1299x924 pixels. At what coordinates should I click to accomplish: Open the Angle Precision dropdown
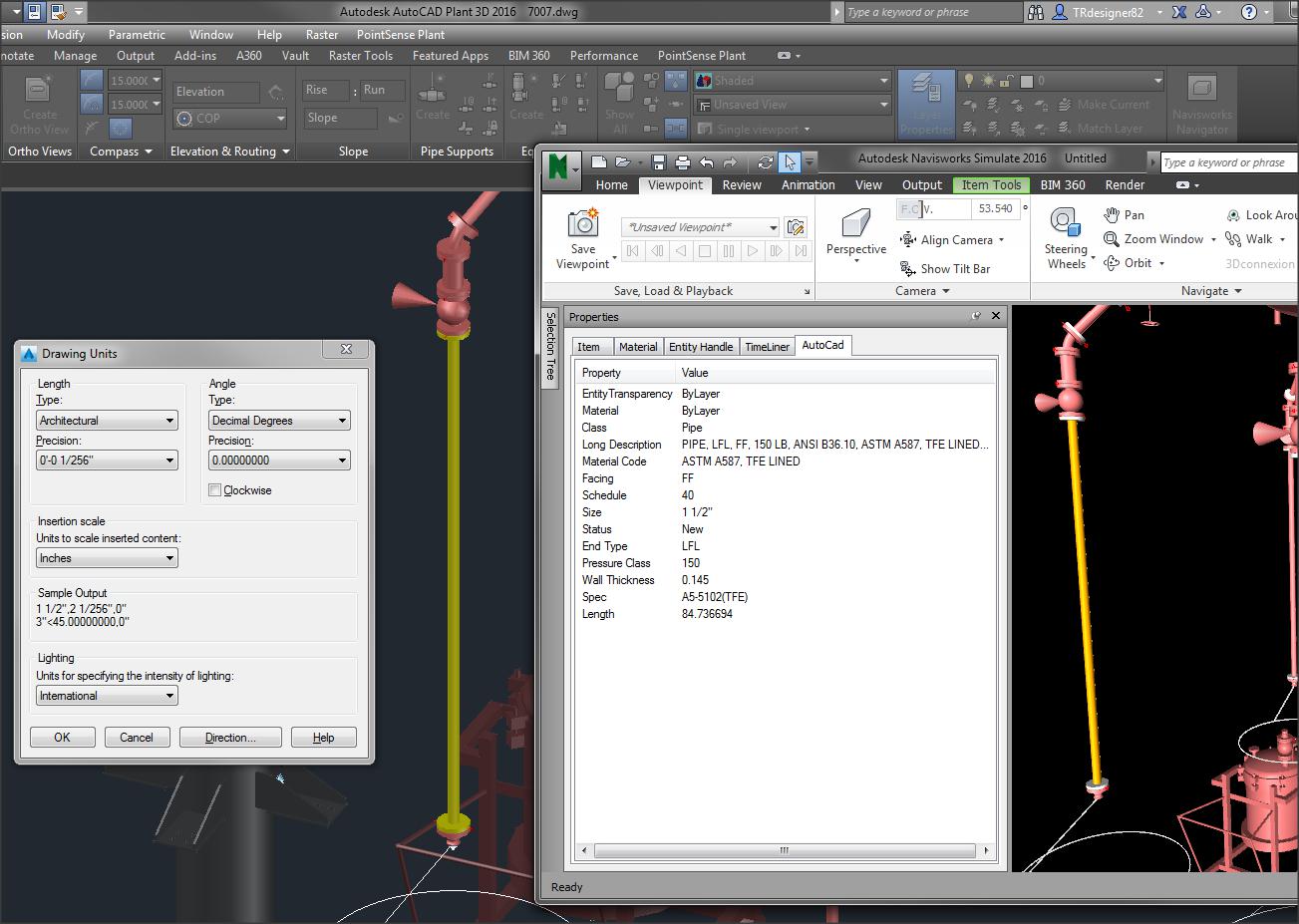[279, 461]
